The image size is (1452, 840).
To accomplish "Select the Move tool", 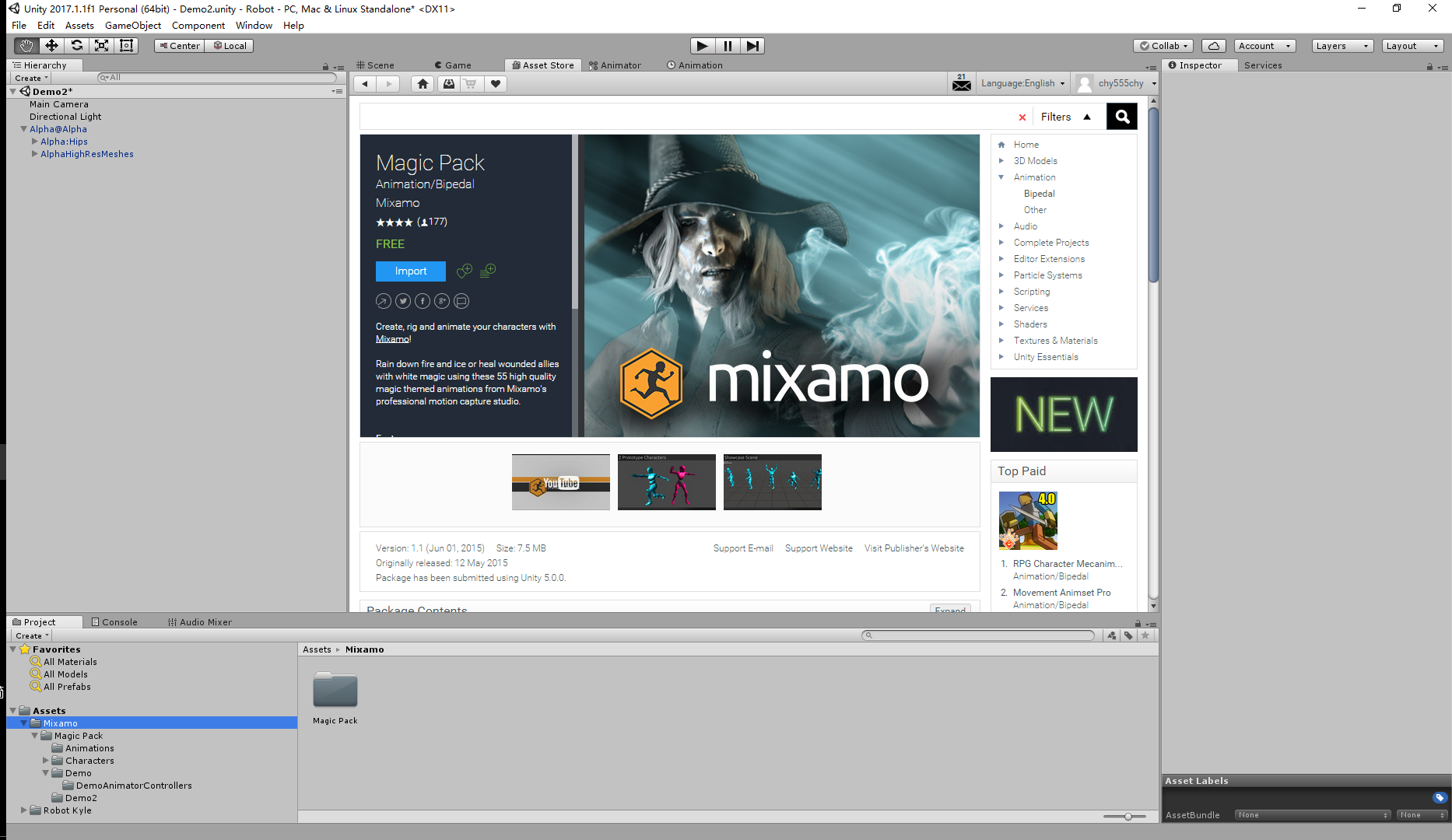I will pos(51,46).
